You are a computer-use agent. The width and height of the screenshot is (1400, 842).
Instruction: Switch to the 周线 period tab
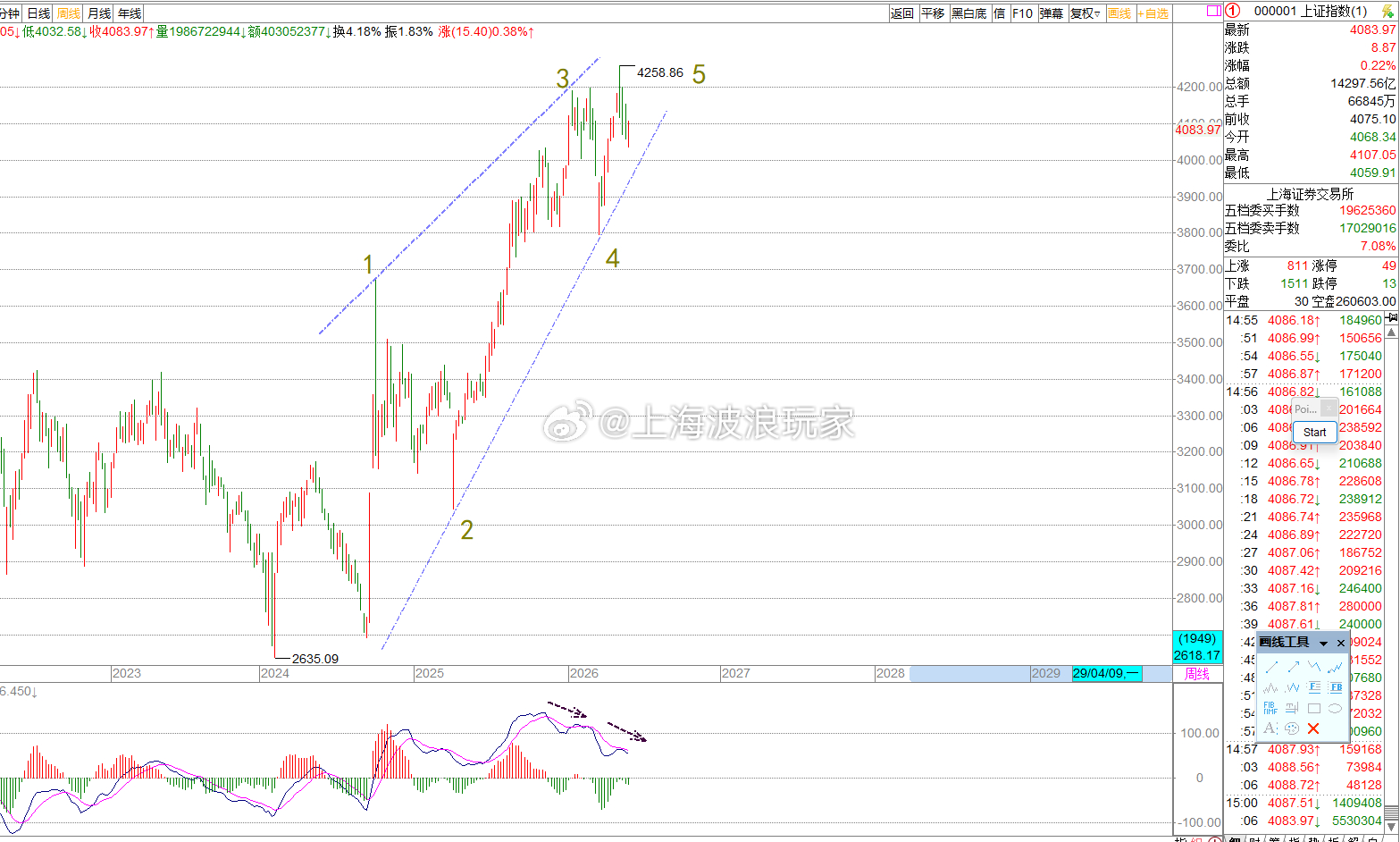click(x=69, y=13)
